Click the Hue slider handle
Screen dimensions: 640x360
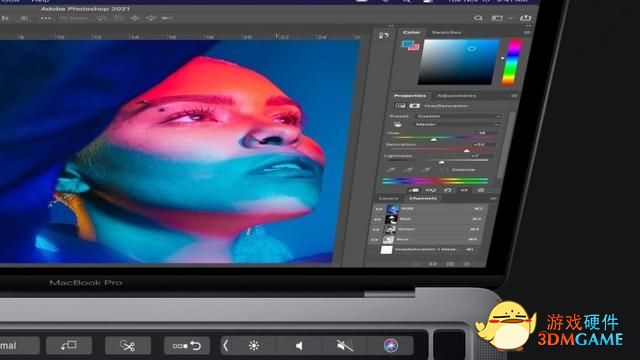pos(434,139)
